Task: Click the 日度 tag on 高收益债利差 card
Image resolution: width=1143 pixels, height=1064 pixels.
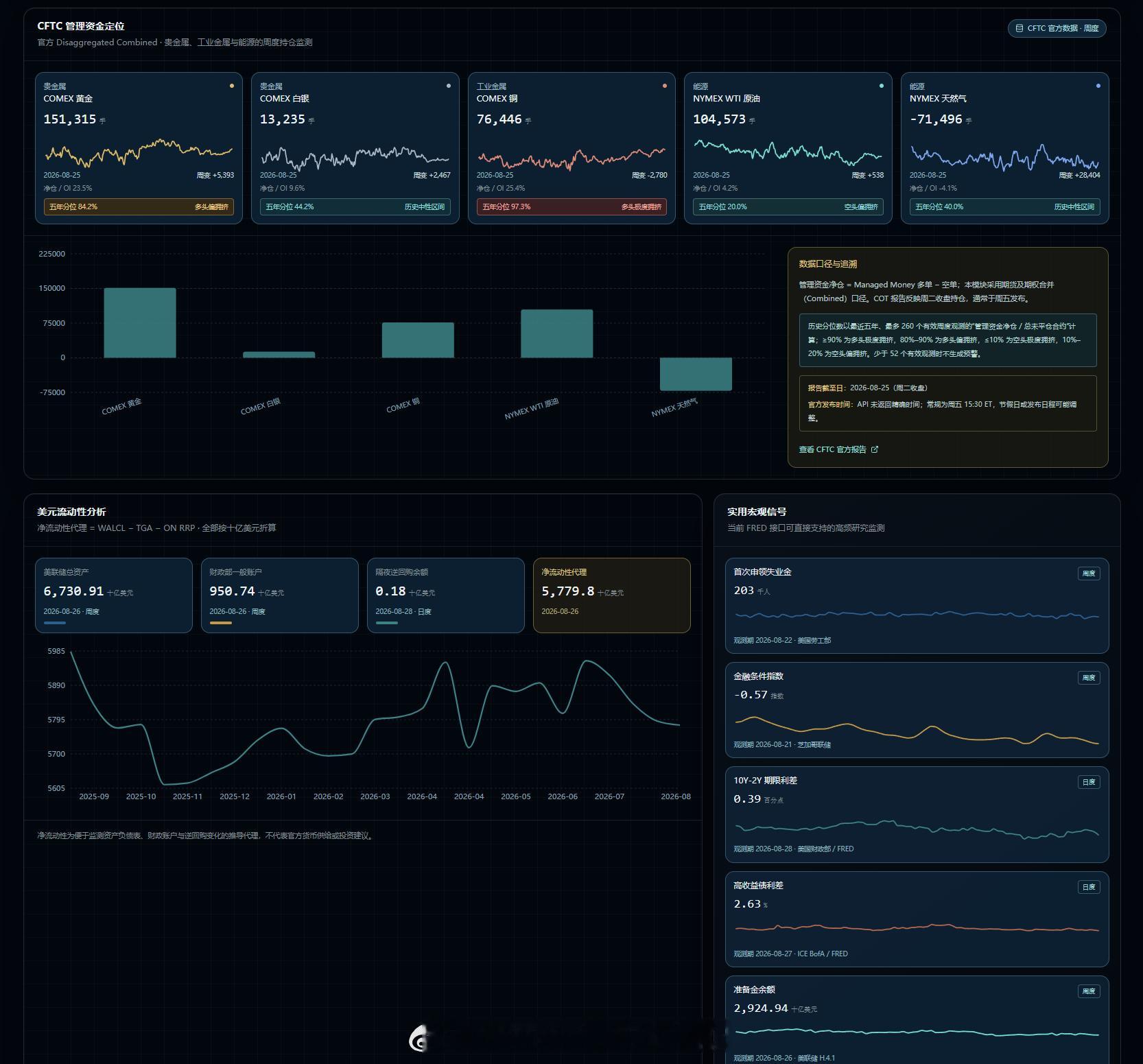Action: (x=1089, y=887)
